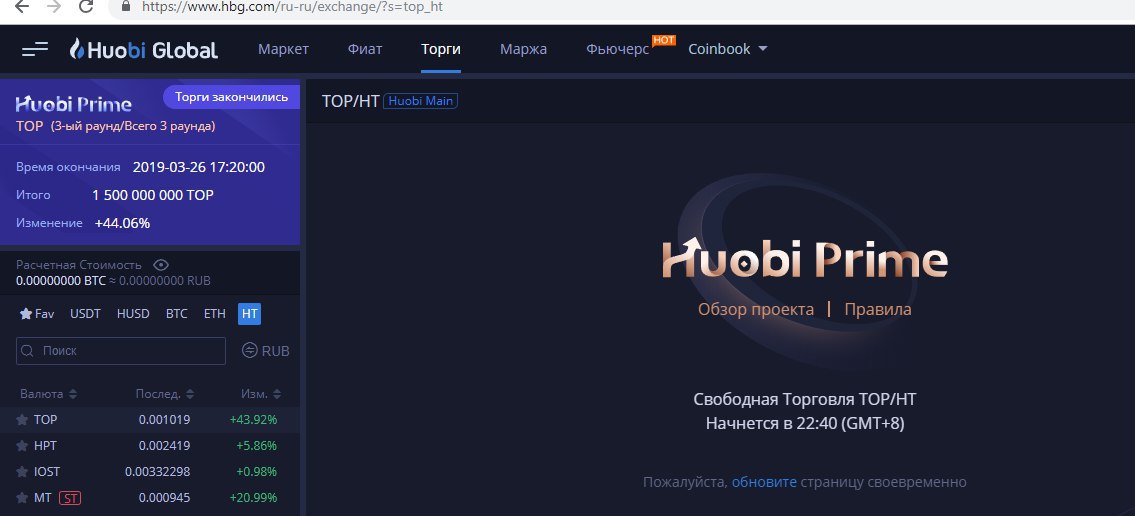Select the IOST row in pair list
This screenshot has height=516, width=1135.
(150, 472)
